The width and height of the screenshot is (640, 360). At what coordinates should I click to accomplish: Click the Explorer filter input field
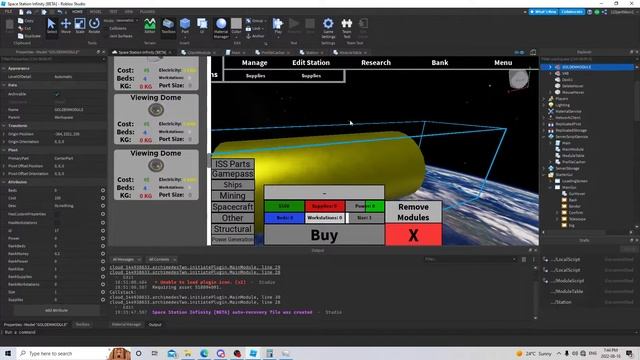(588, 59)
